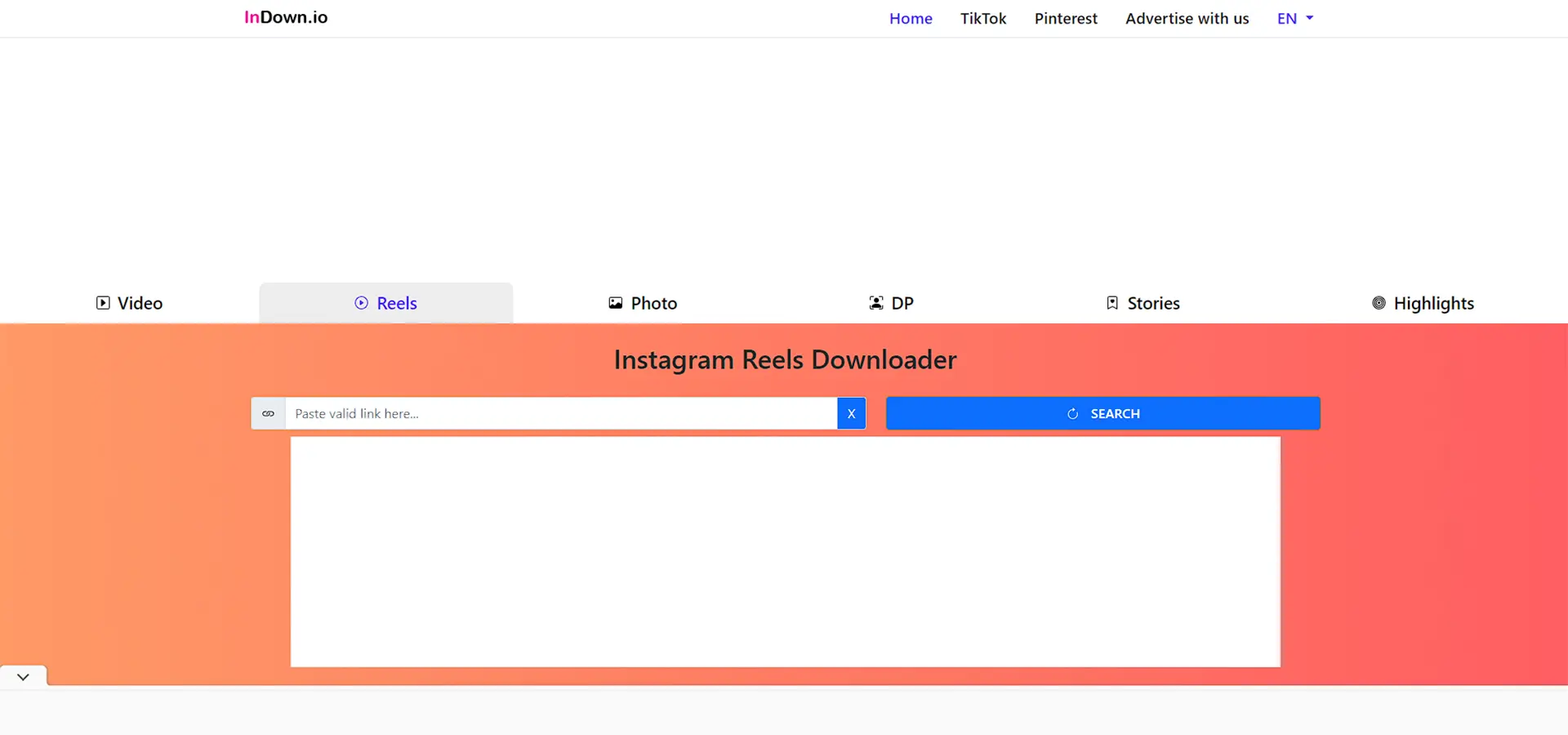Click the blue SEARCH button
The image size is (1568, 735).
click(x=1102, y=413)
